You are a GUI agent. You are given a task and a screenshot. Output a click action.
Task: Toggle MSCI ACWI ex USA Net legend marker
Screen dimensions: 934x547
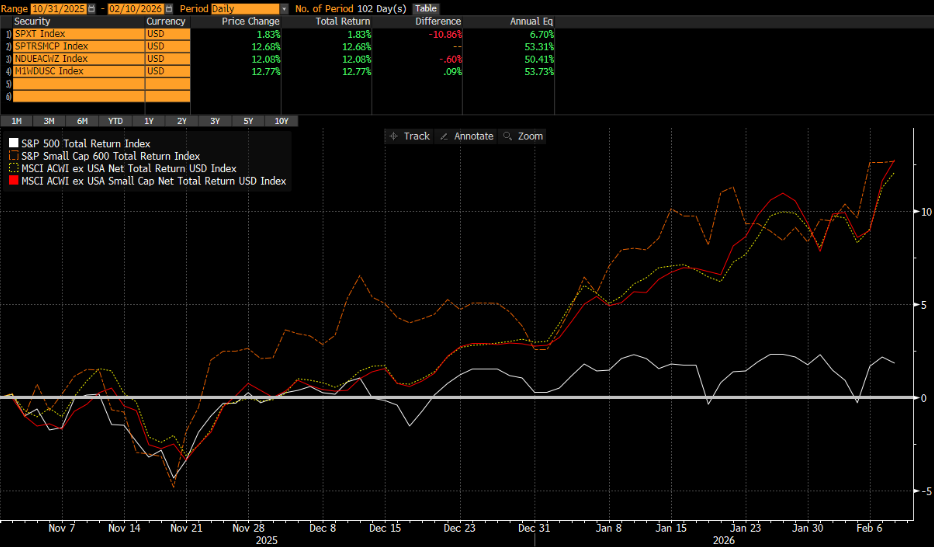13,169
